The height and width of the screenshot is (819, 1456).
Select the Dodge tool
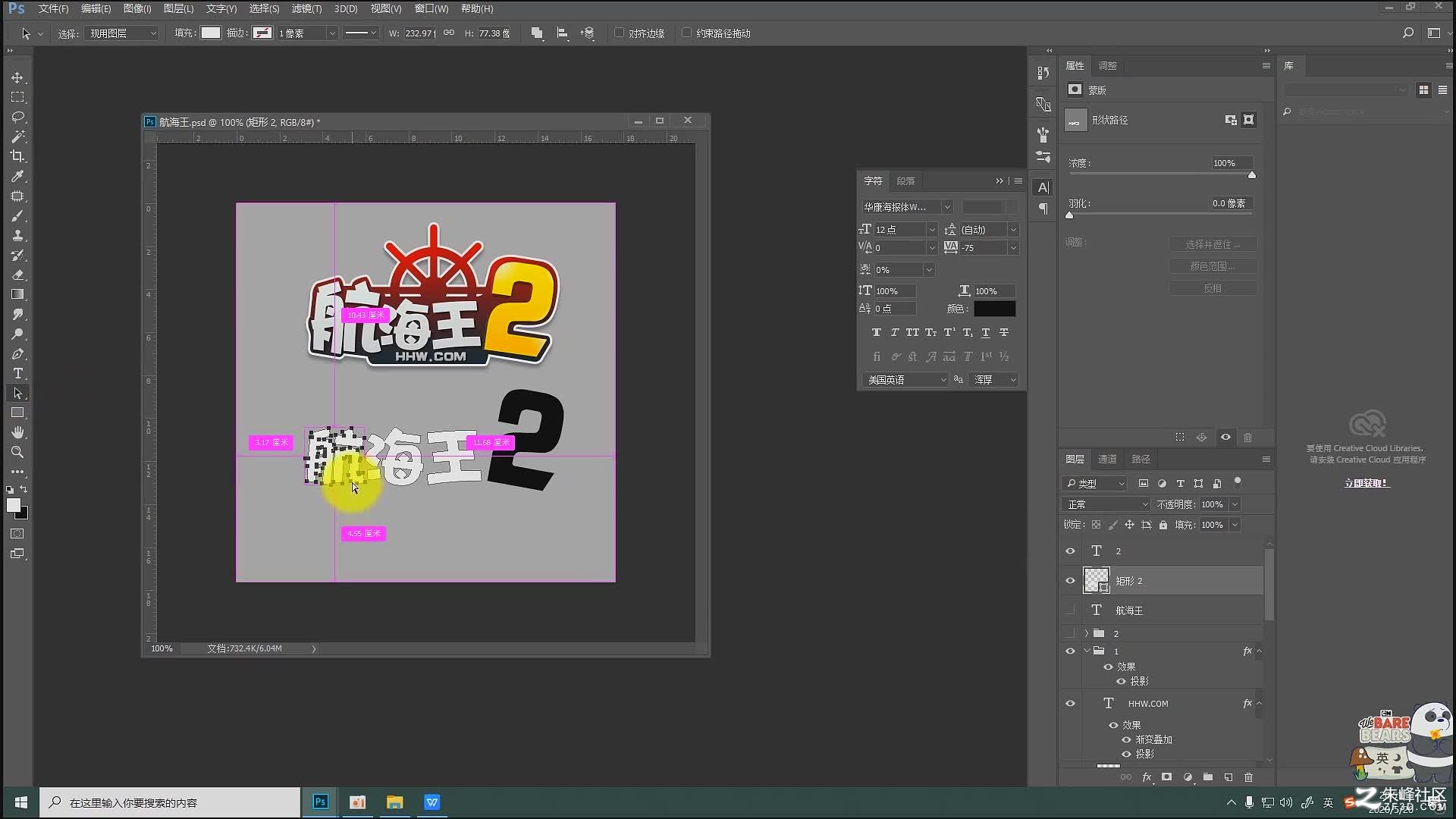17,334
